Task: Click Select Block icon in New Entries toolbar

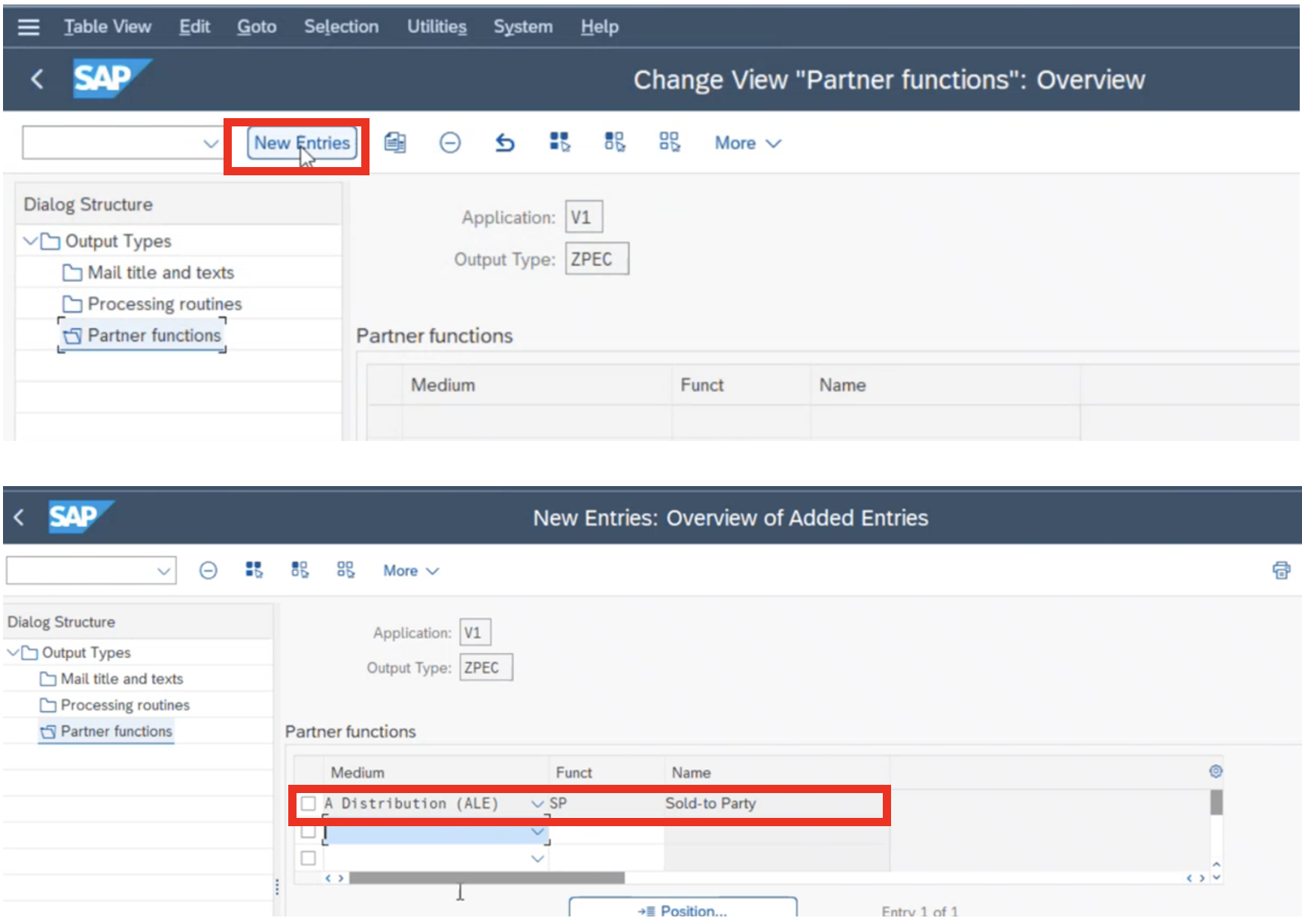Action: tap(300, 570)
